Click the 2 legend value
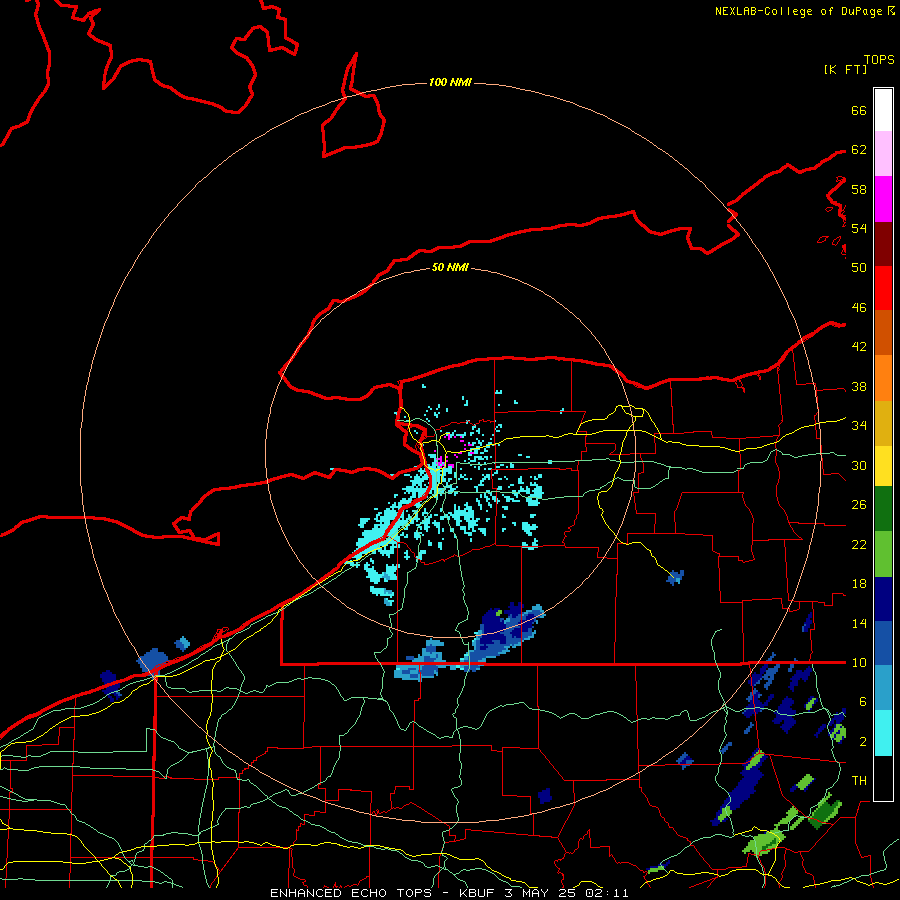900x900 pixels. (863, 742)
